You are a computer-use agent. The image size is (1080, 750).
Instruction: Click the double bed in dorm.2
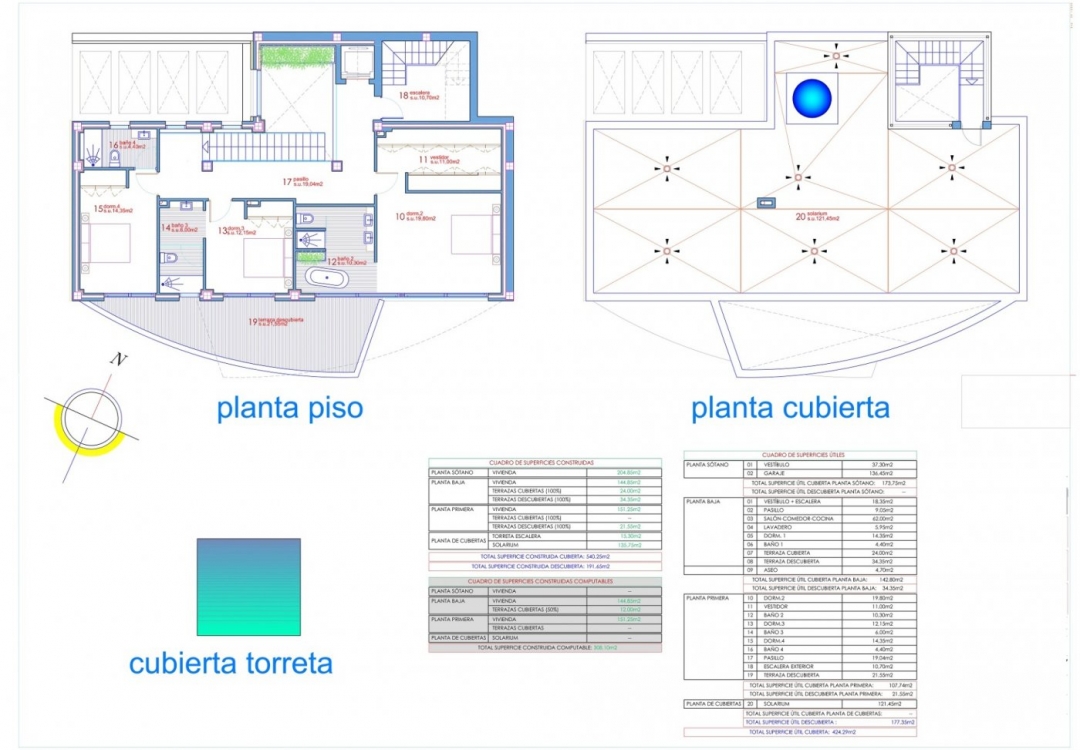tap(470, 236)
